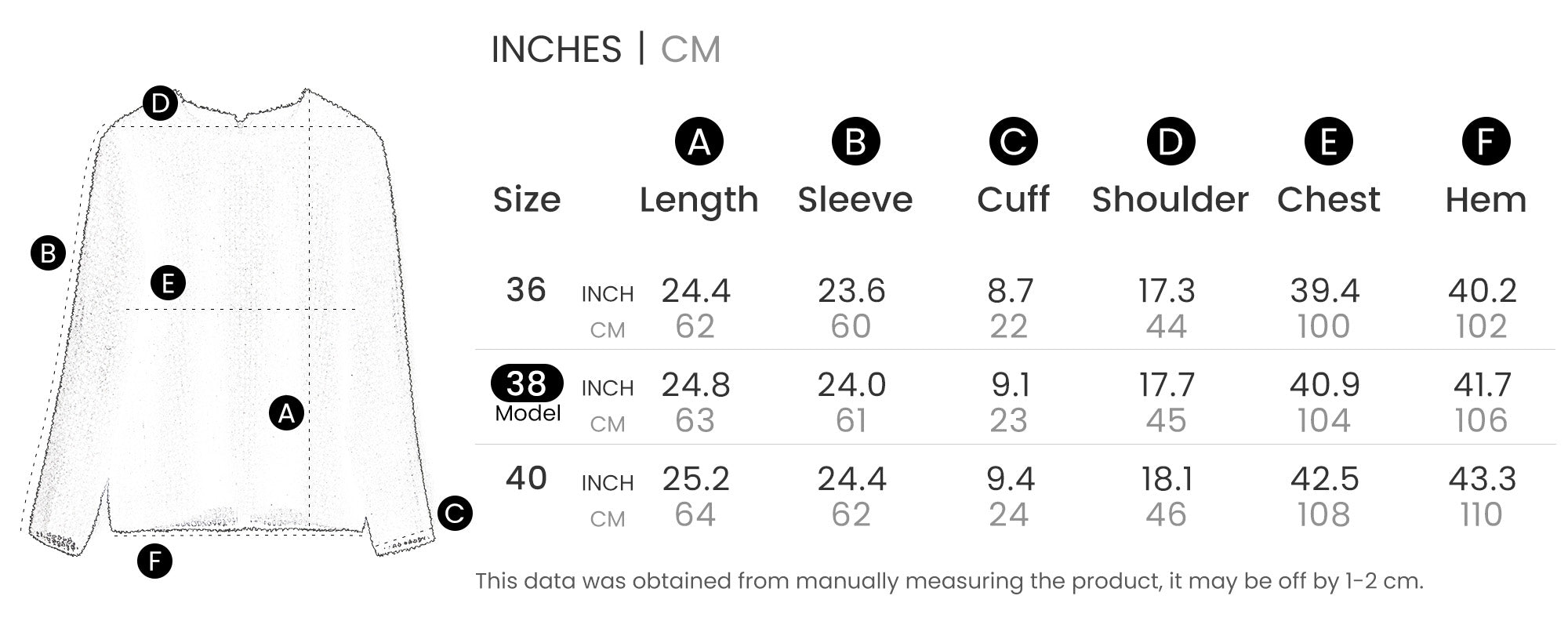Click the B sleeve marker beside sweater
This screenshot has height=632, width=1568.
[48, 253]
